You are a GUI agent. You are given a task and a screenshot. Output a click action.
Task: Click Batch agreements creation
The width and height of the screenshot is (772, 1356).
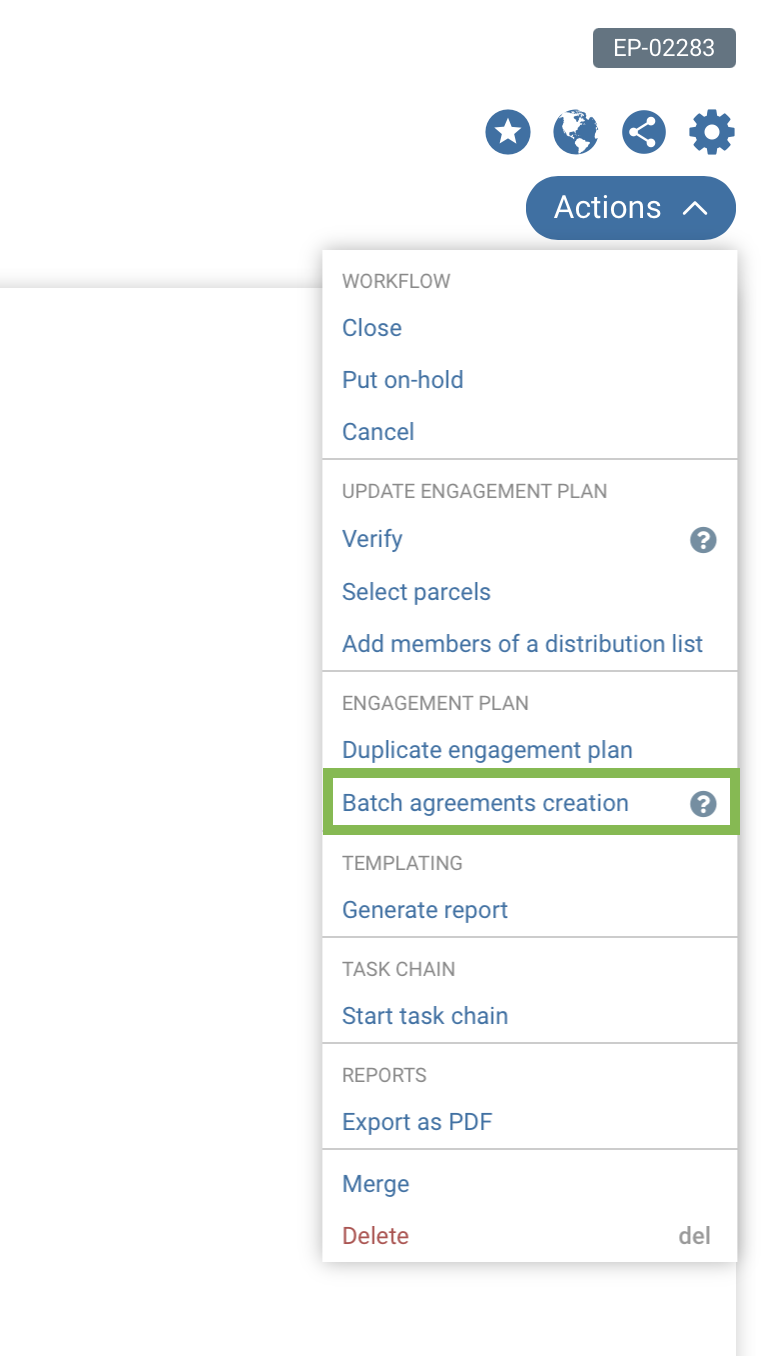(485, 803)
